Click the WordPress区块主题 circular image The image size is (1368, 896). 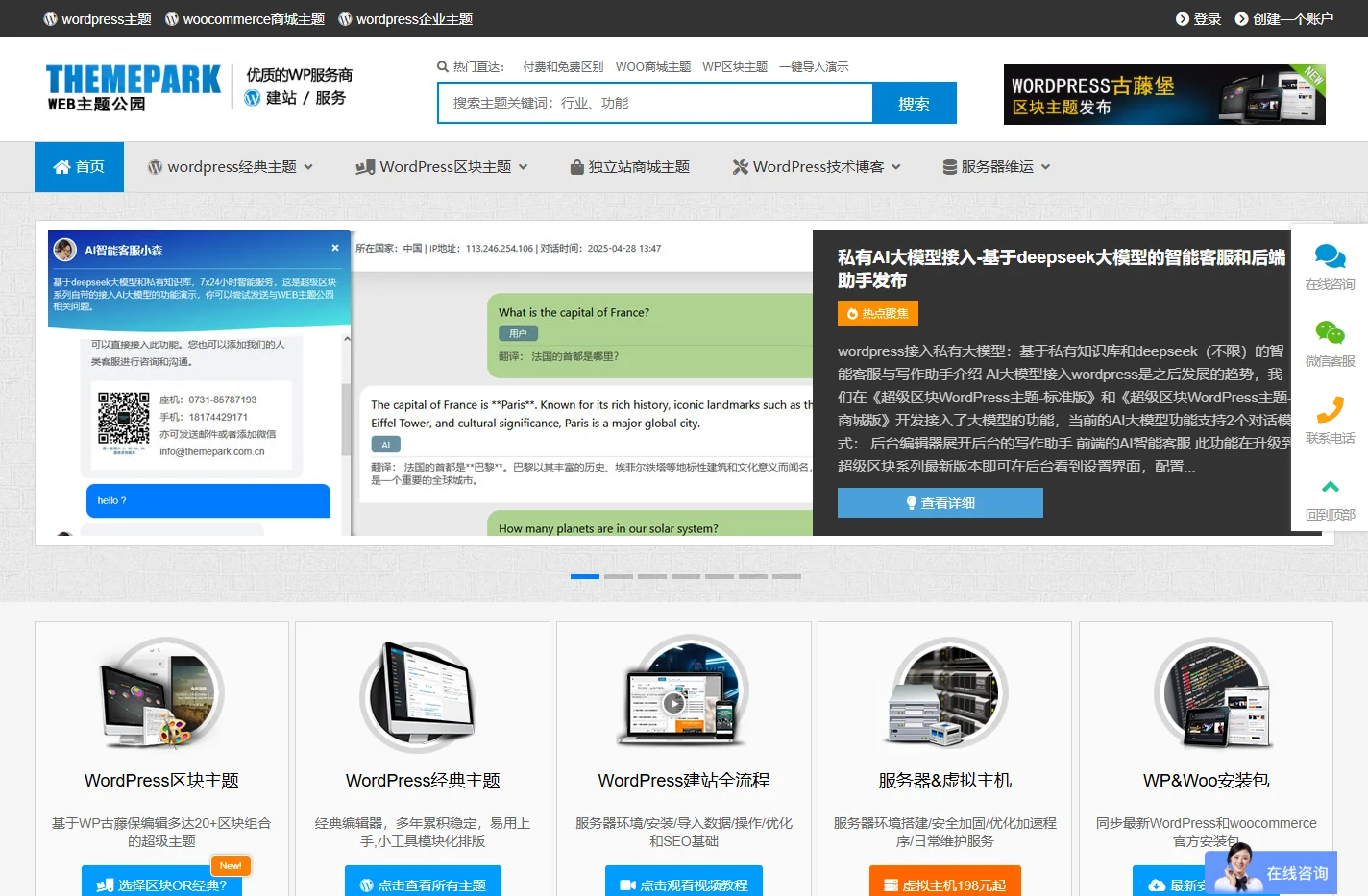click(161, 693)
